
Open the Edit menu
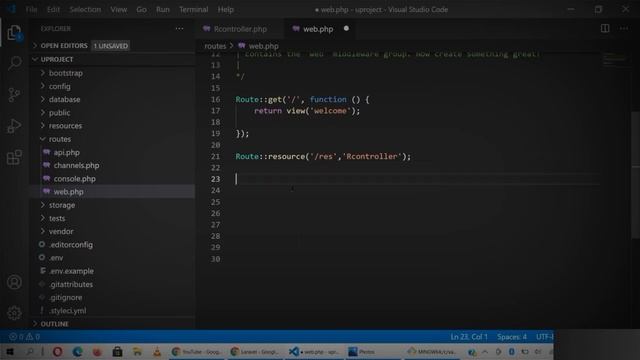(53, 9)
